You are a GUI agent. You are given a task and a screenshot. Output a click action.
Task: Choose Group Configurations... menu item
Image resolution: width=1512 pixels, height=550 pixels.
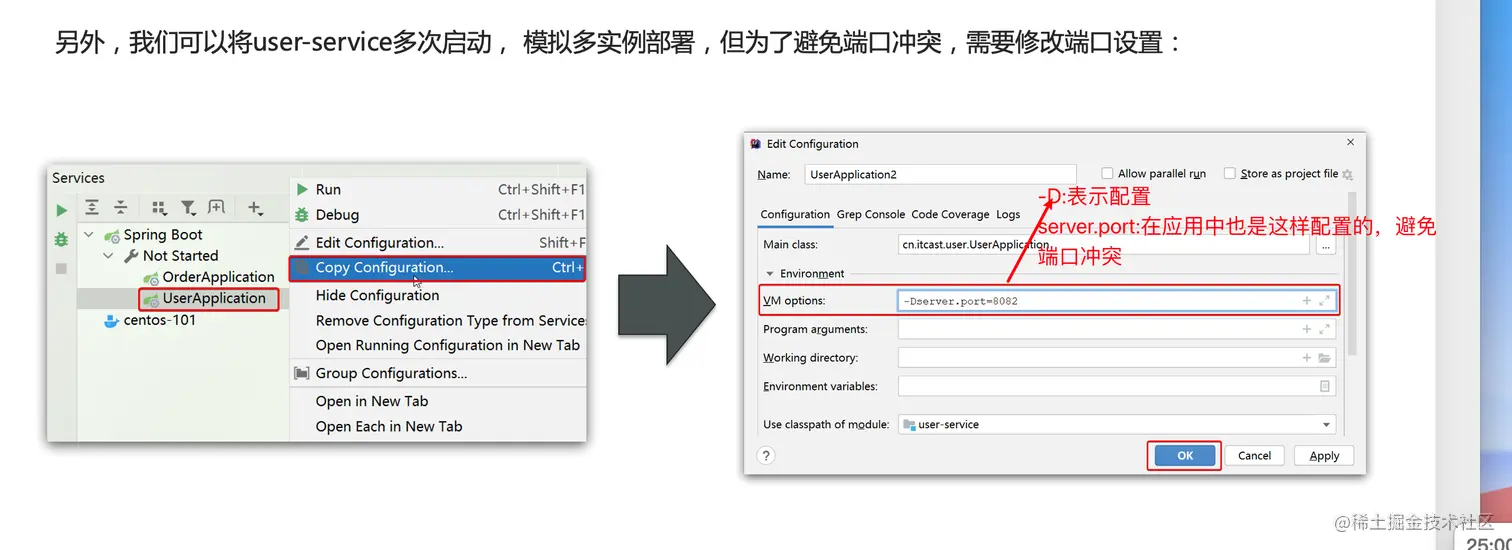click(438, 373)
